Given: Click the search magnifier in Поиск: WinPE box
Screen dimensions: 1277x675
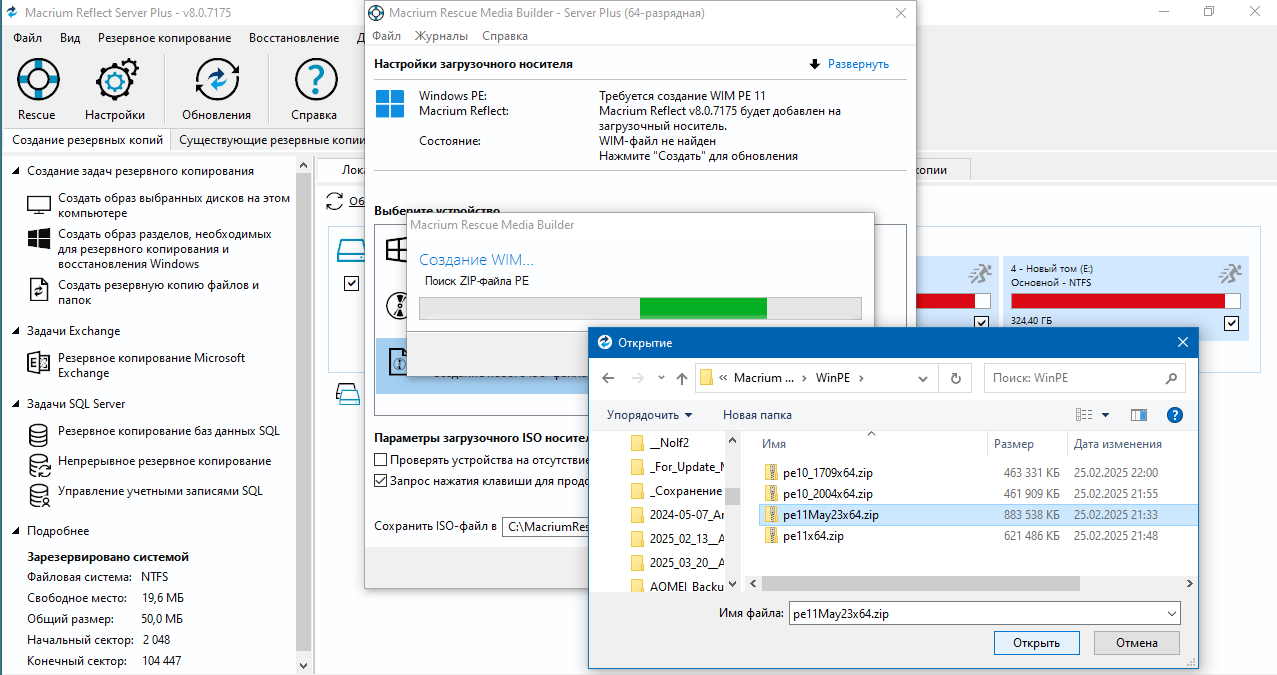Looking at the screenshot, I should (x=1171, y=379).
